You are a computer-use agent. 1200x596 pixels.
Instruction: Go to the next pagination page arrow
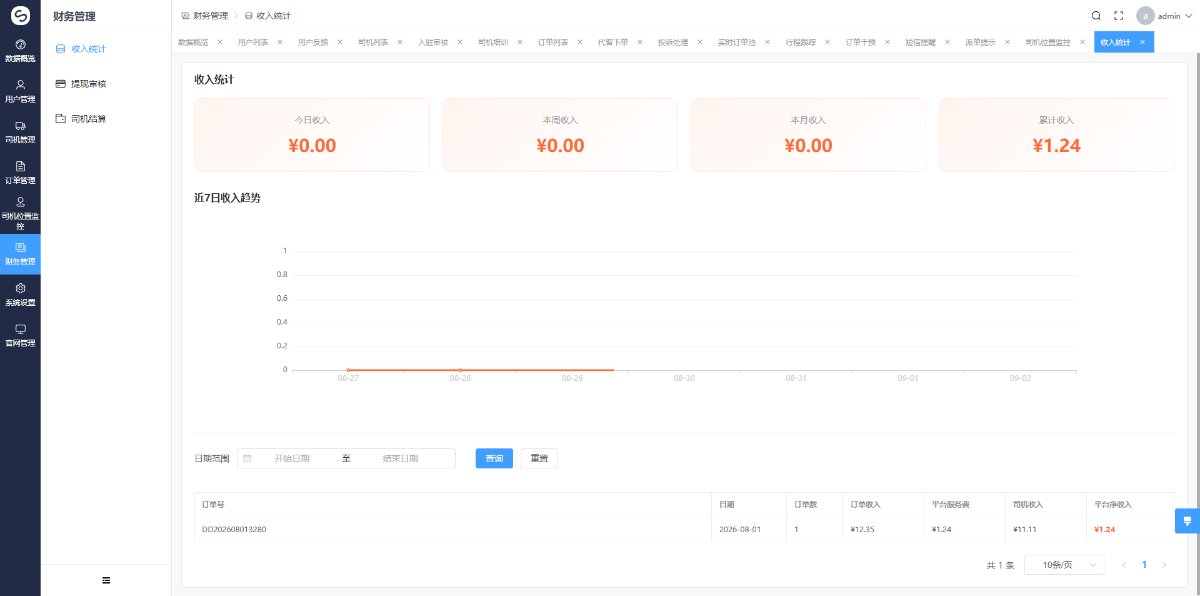[1164, 565]
